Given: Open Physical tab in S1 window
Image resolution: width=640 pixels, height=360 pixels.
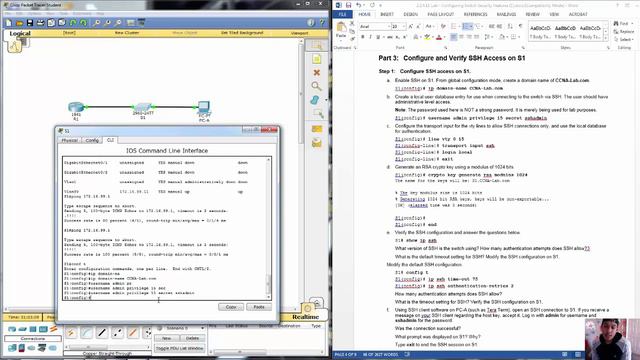Looking at the screenshot, I should pyautogui.click(x=69, y=140).
